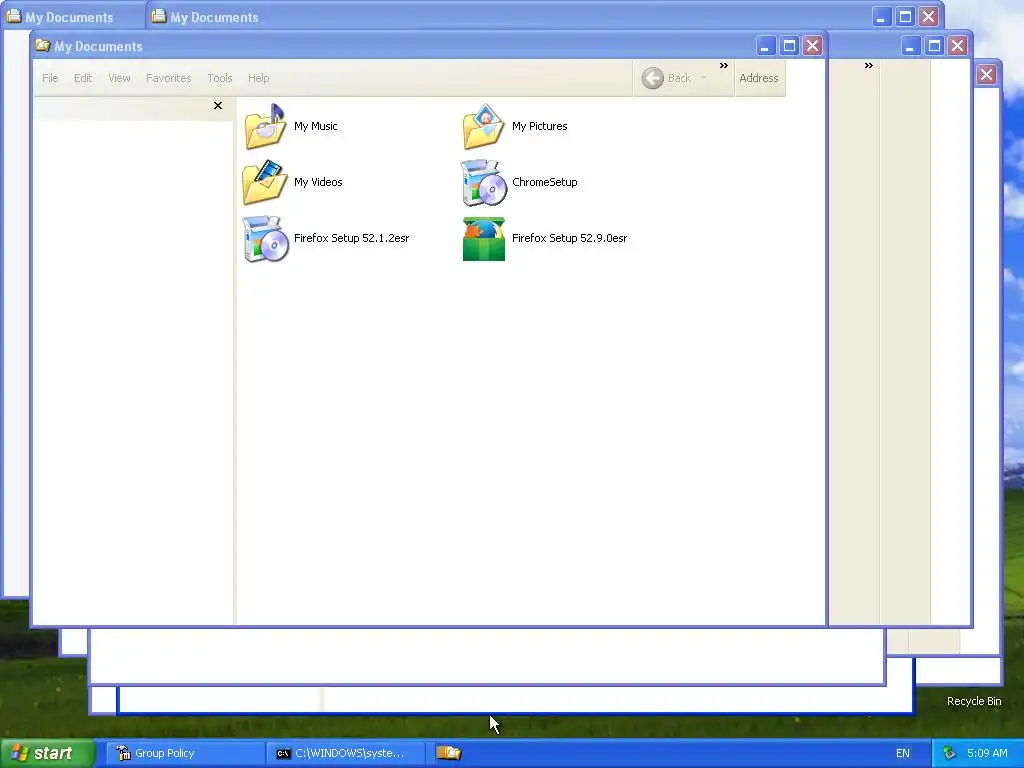This screenshot has width=1024, height=768.
Task: Click the grouped folder windows taskbar button
Action: tap(449, 754)
